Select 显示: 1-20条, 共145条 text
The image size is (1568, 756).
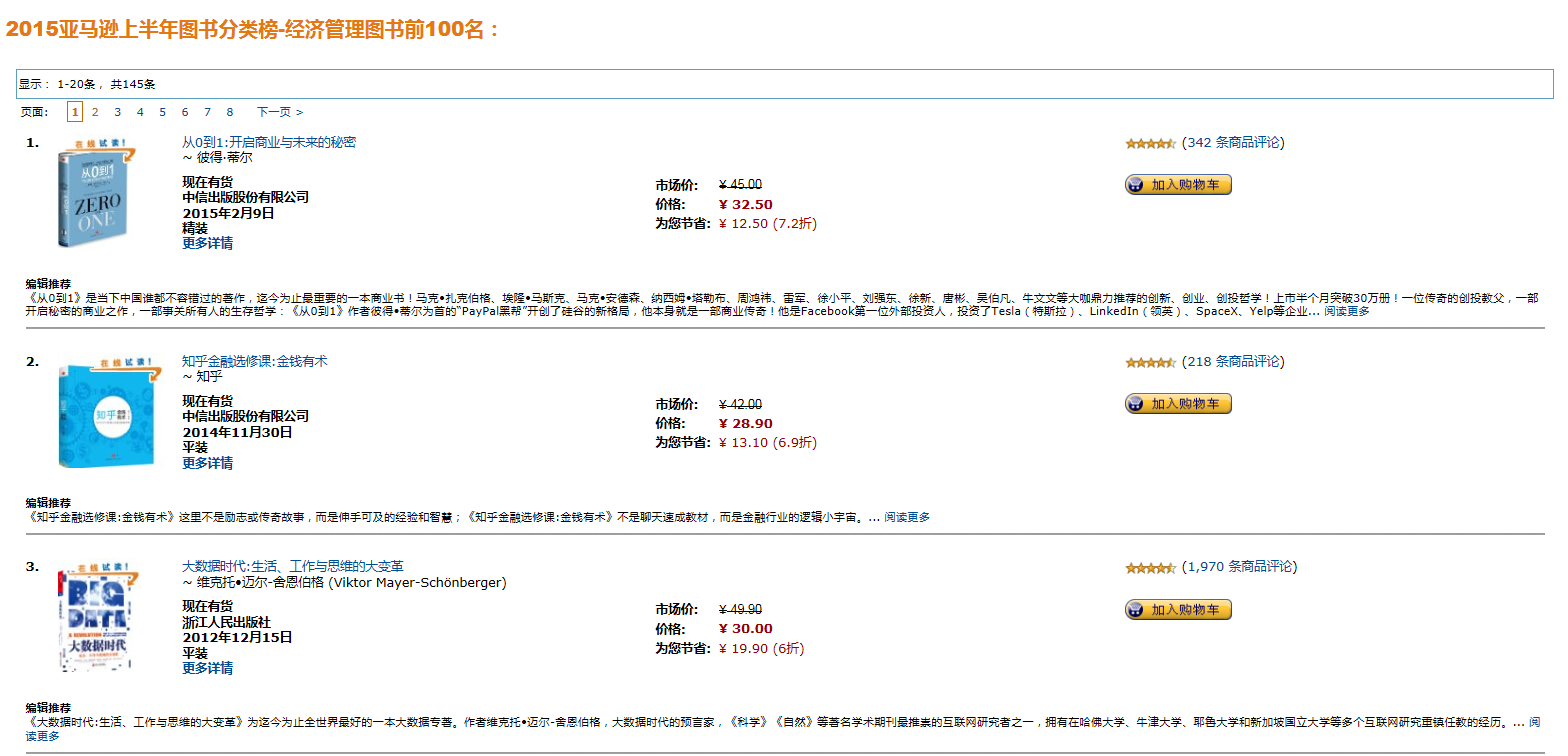[87, 84]
